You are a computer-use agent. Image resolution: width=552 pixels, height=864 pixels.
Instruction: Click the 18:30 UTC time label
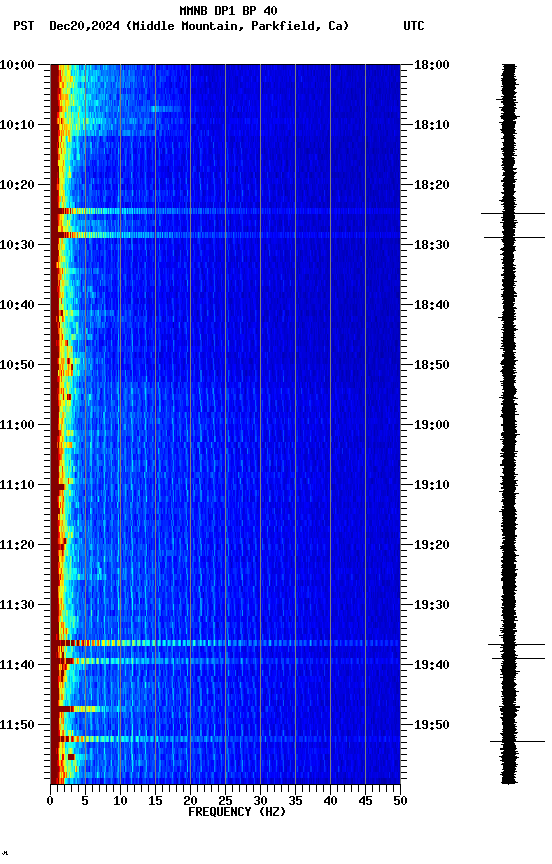[432, 245]
